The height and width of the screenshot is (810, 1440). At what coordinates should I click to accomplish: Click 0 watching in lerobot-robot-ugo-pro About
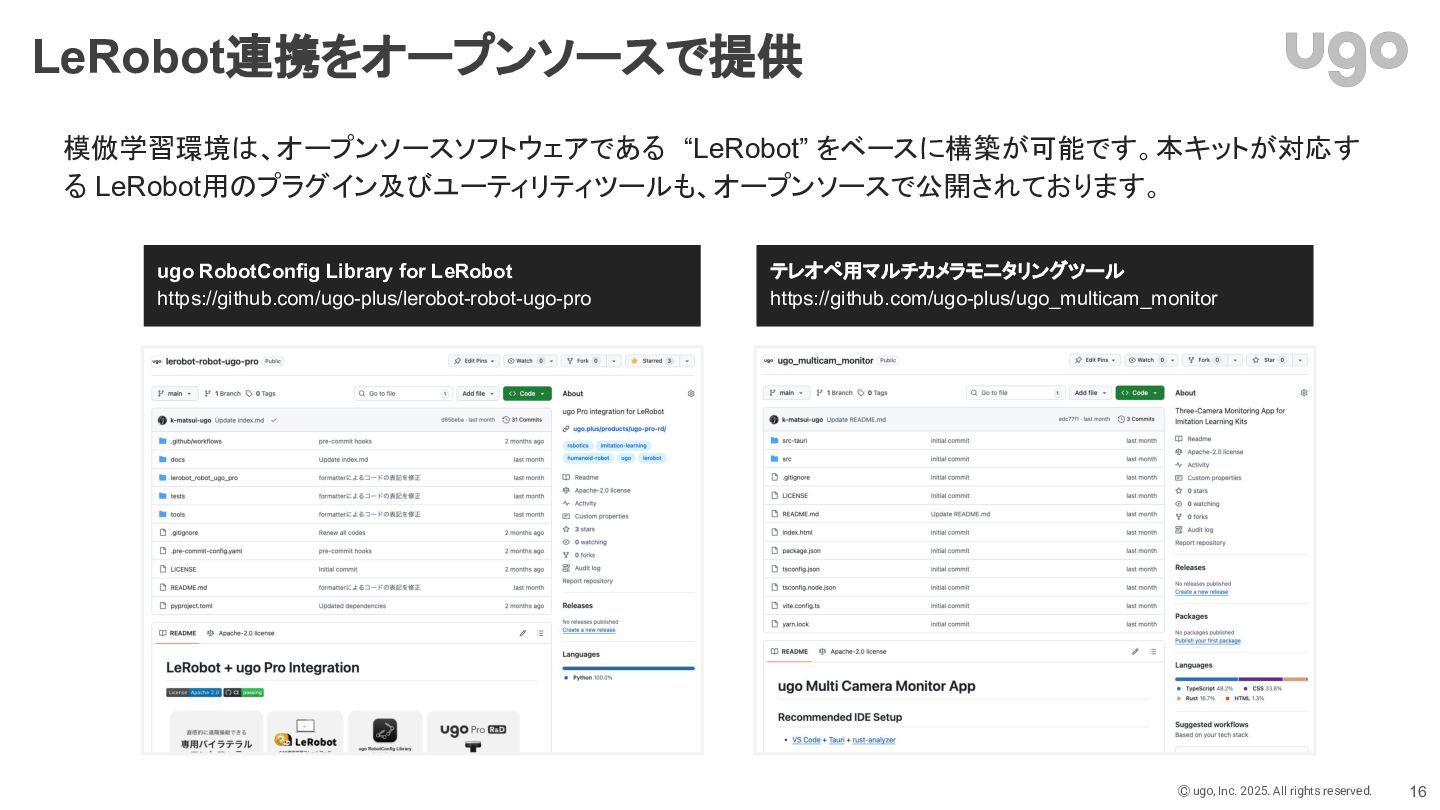point(585,542)
